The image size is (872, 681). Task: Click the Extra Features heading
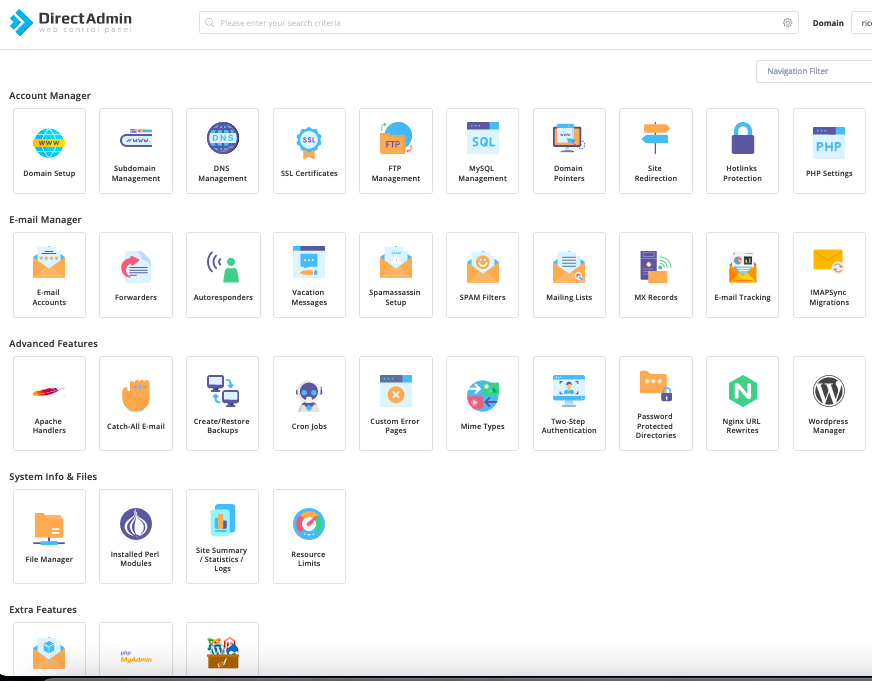point(43,609)
